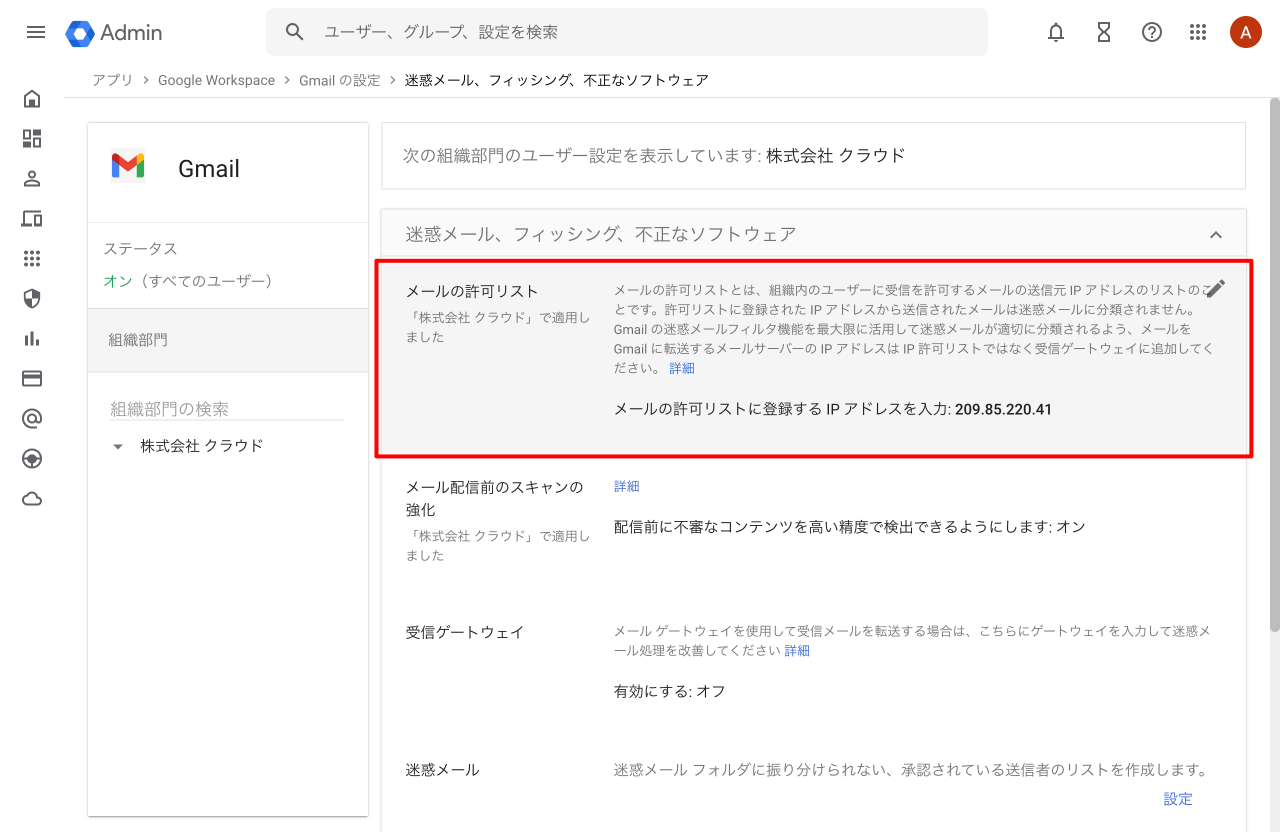Viewport: 1280px width, 832px height.
Task: Open Dashboard sidebar icon
Action: coord(32,139)
